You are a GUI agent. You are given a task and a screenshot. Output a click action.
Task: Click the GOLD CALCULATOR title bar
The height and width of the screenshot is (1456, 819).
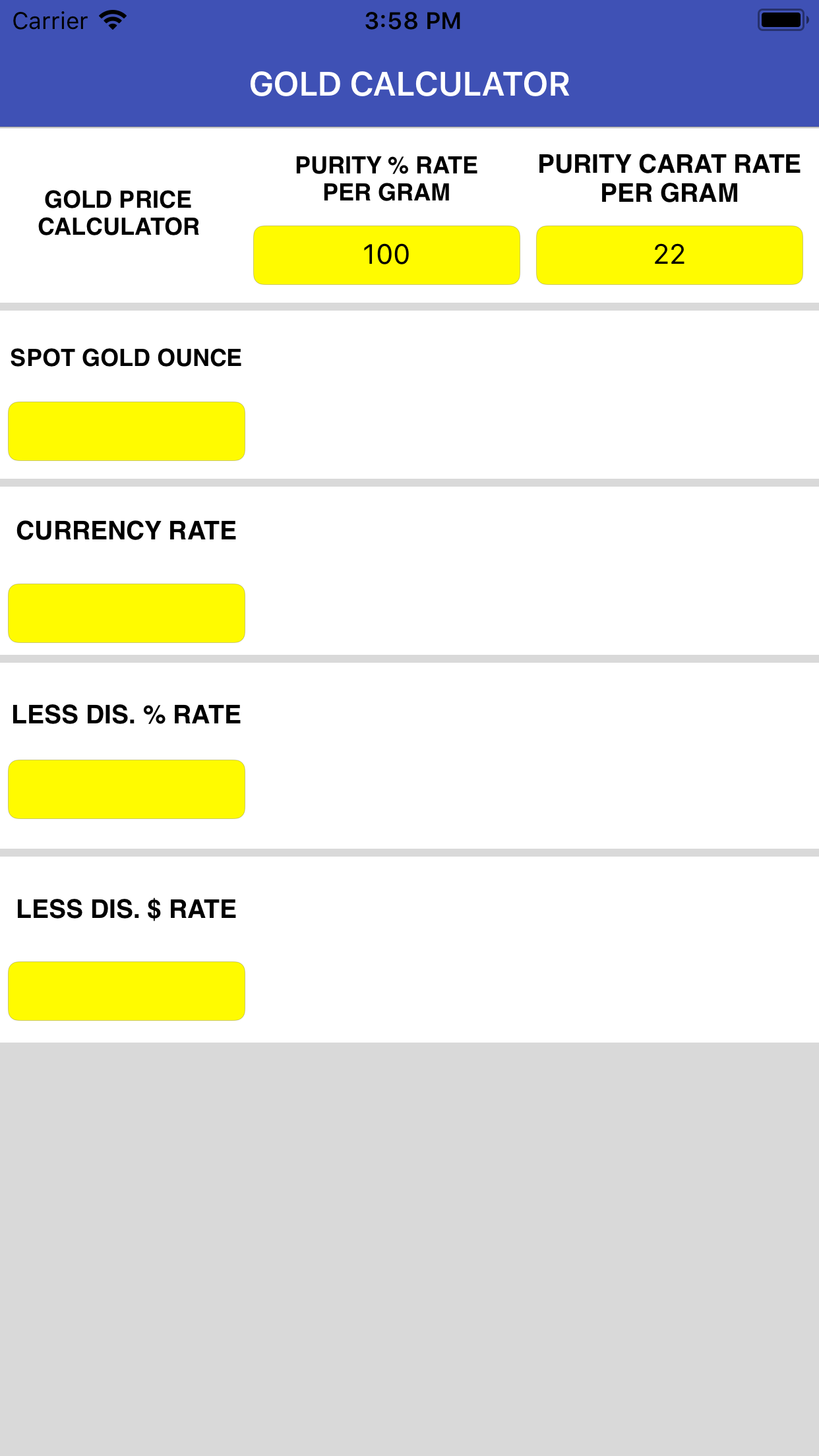[409, 84]
